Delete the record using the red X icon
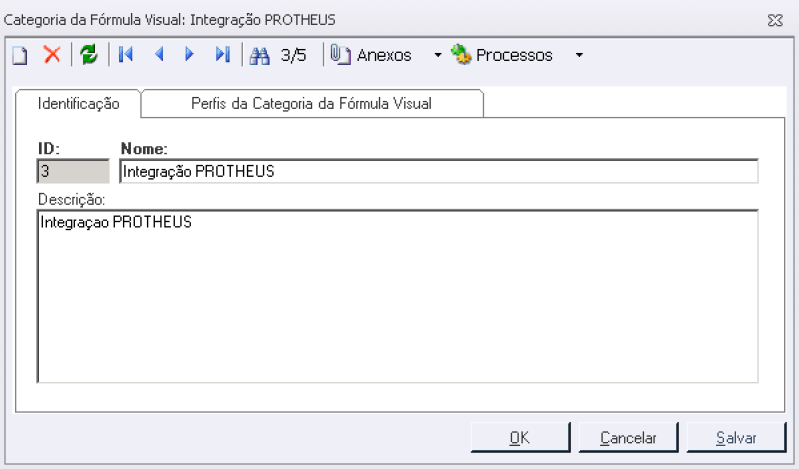Screen dimensions: 799x469 pos(52,55)
